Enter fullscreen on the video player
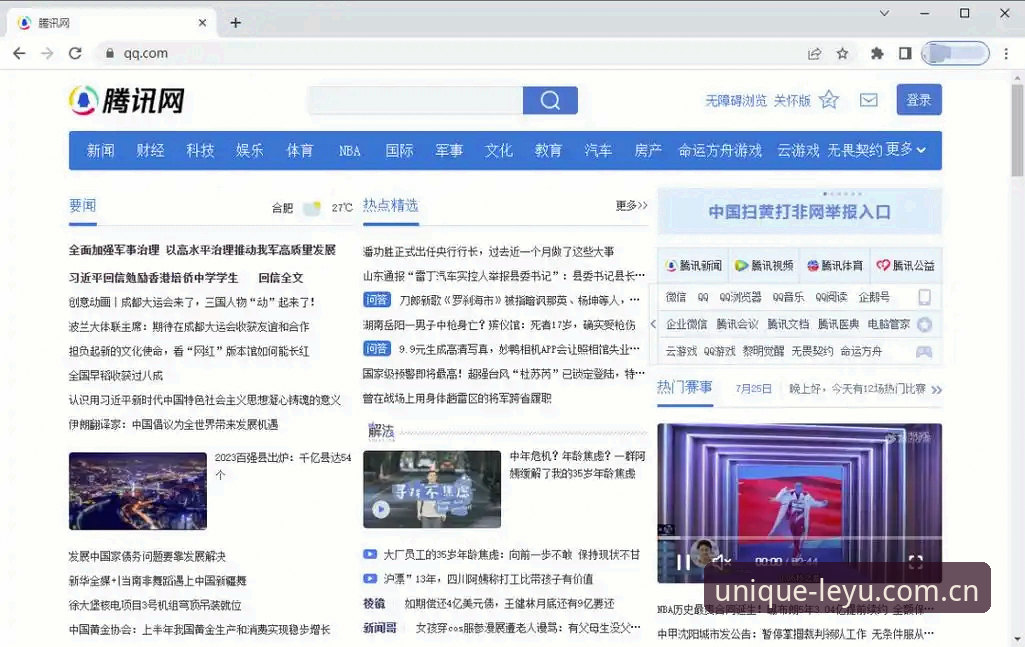 coord(915,561)
